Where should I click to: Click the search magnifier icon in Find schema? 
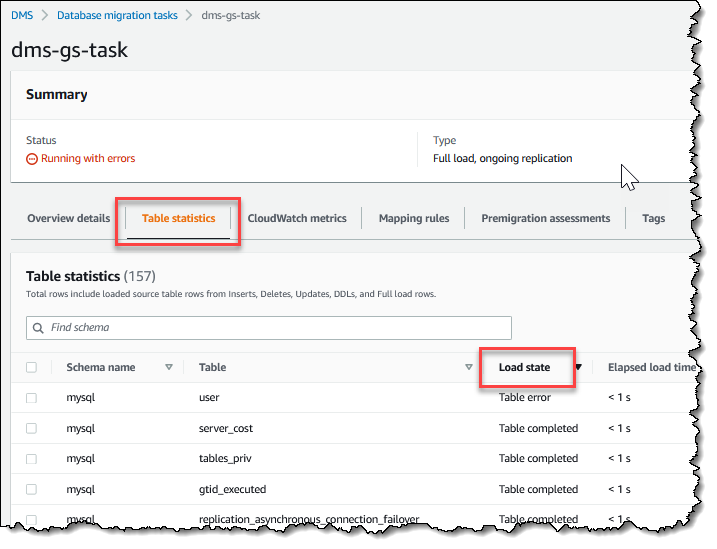pyautogui.click(x=39, y=328)
